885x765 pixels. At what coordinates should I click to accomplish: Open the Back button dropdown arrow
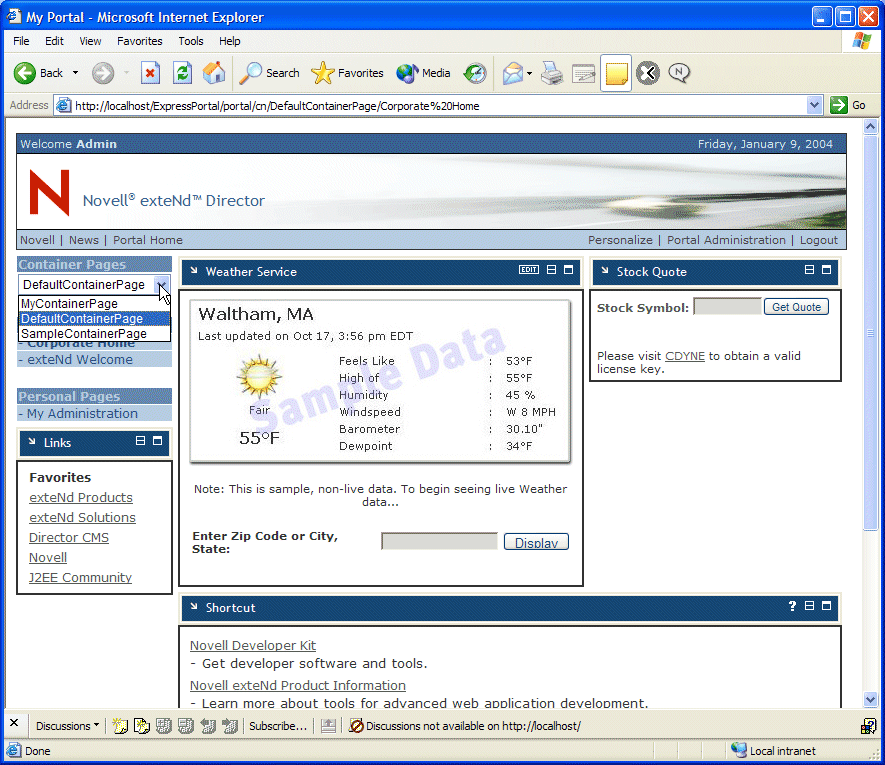coord(74,73)
